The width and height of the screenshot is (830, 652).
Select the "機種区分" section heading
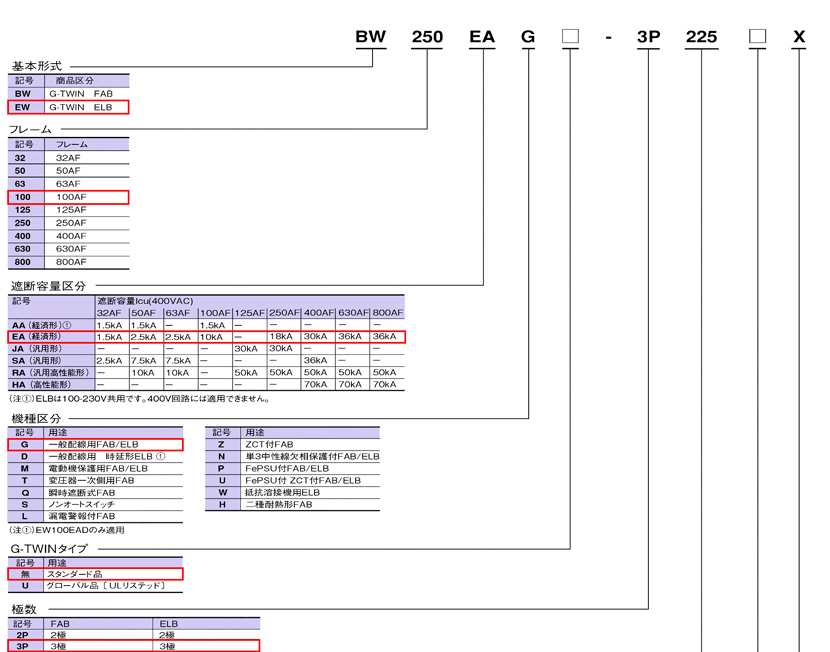tap(36, 419)
